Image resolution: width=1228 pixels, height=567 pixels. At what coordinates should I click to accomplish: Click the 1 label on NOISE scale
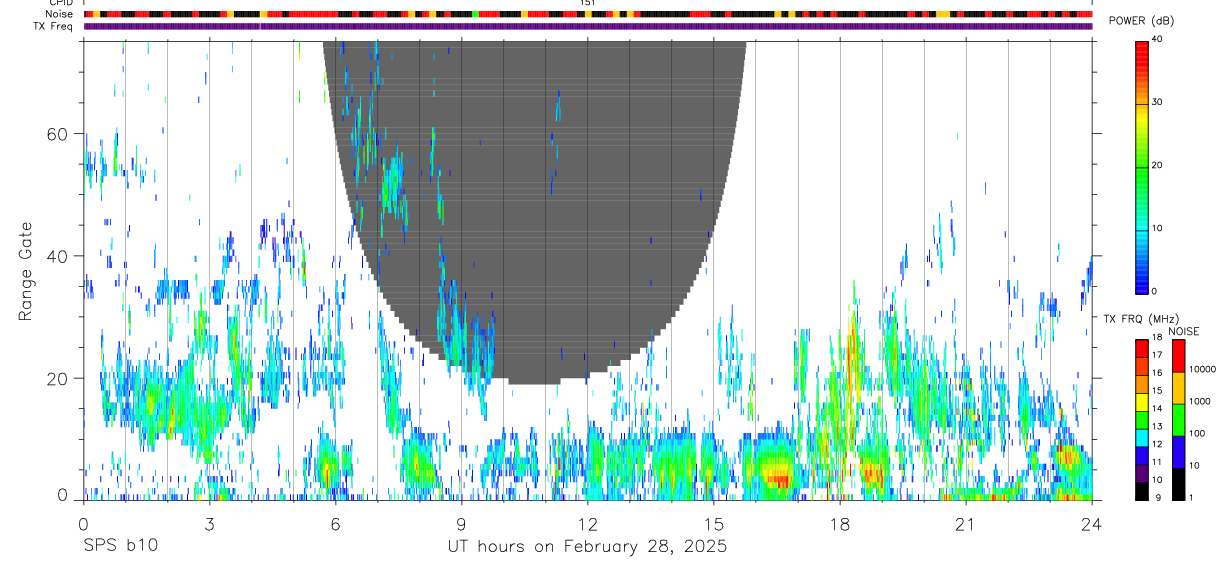(1191, 497)
